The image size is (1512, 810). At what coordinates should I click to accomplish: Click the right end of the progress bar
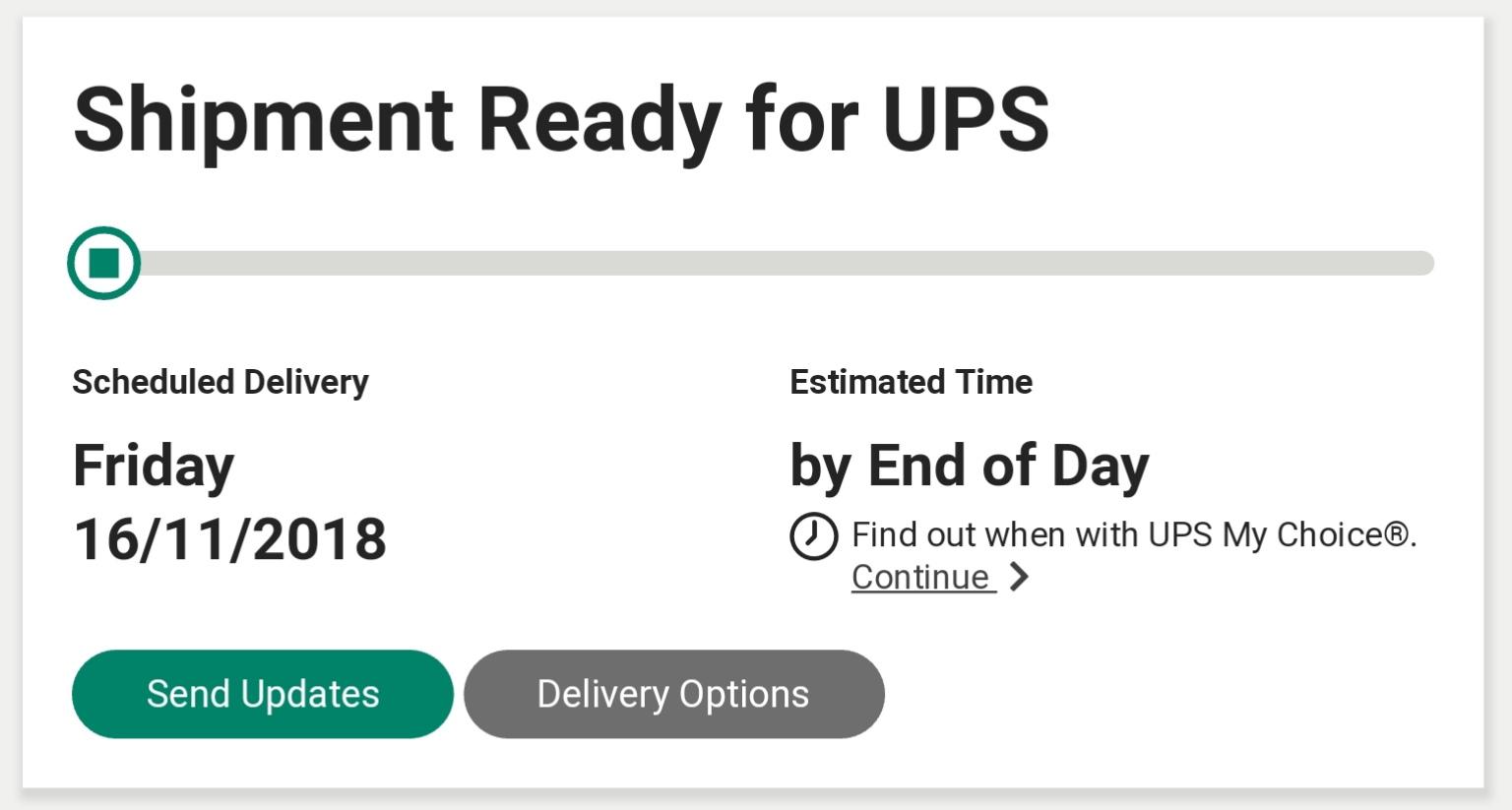[1422, 263]
